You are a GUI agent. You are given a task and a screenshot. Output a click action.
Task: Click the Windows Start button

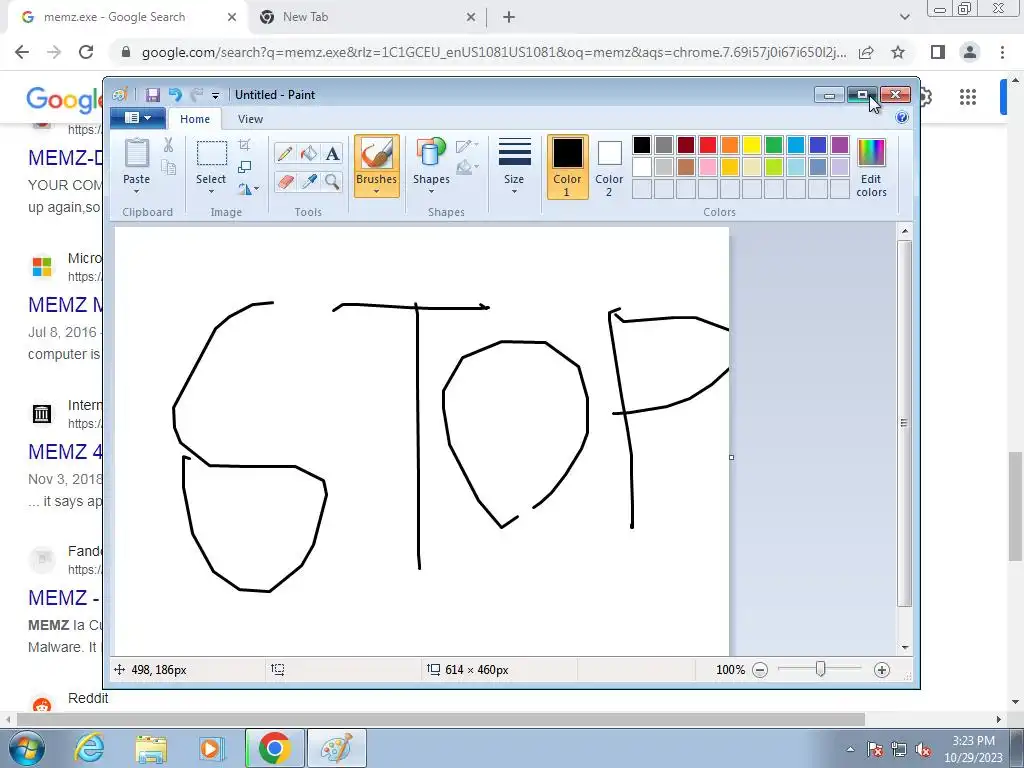tap(27, 748)
